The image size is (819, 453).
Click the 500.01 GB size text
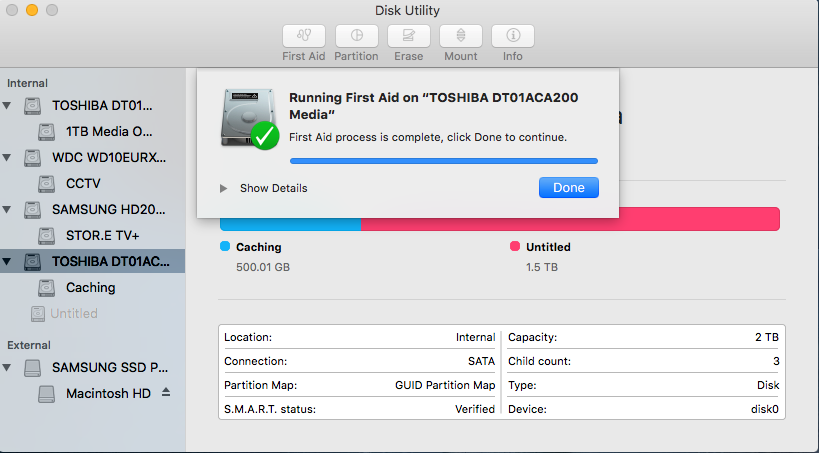click(263, 267)
